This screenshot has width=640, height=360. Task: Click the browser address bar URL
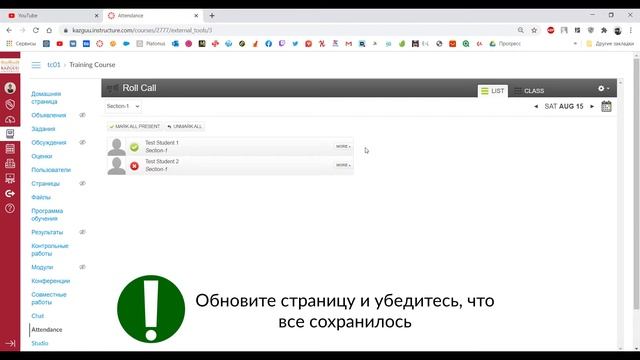(x=142, y=30)
